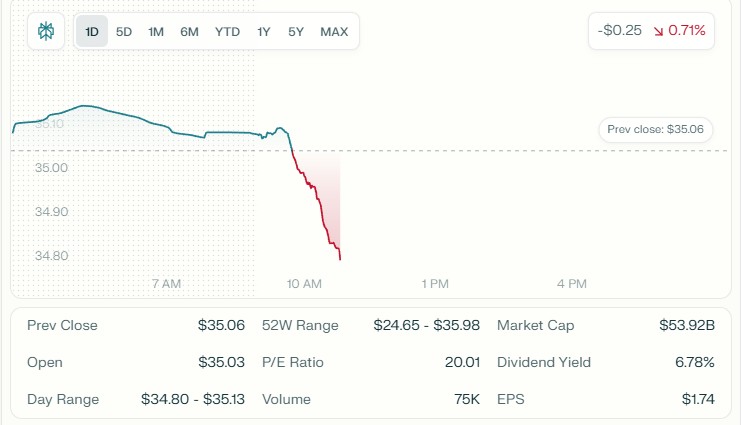
Task: Select the 1M chart range
Action: (156, 31)
